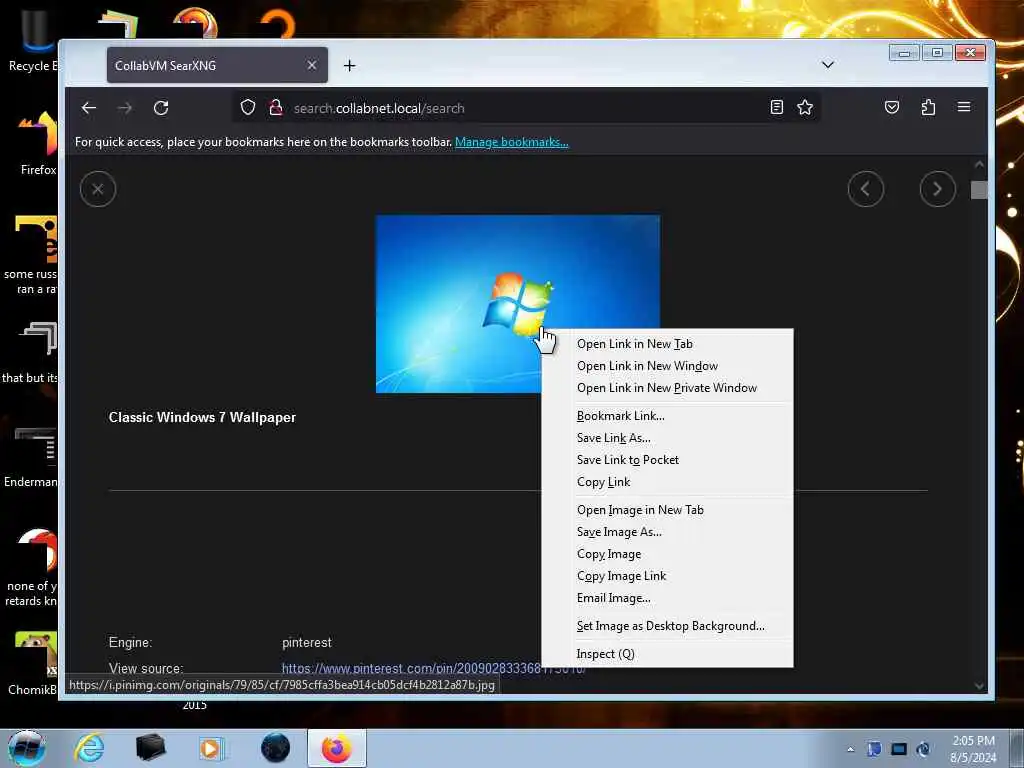Viewport: 1024px width, 768px height.
Task: Choose Copy Link in the context menu
Action: [667, 482]
